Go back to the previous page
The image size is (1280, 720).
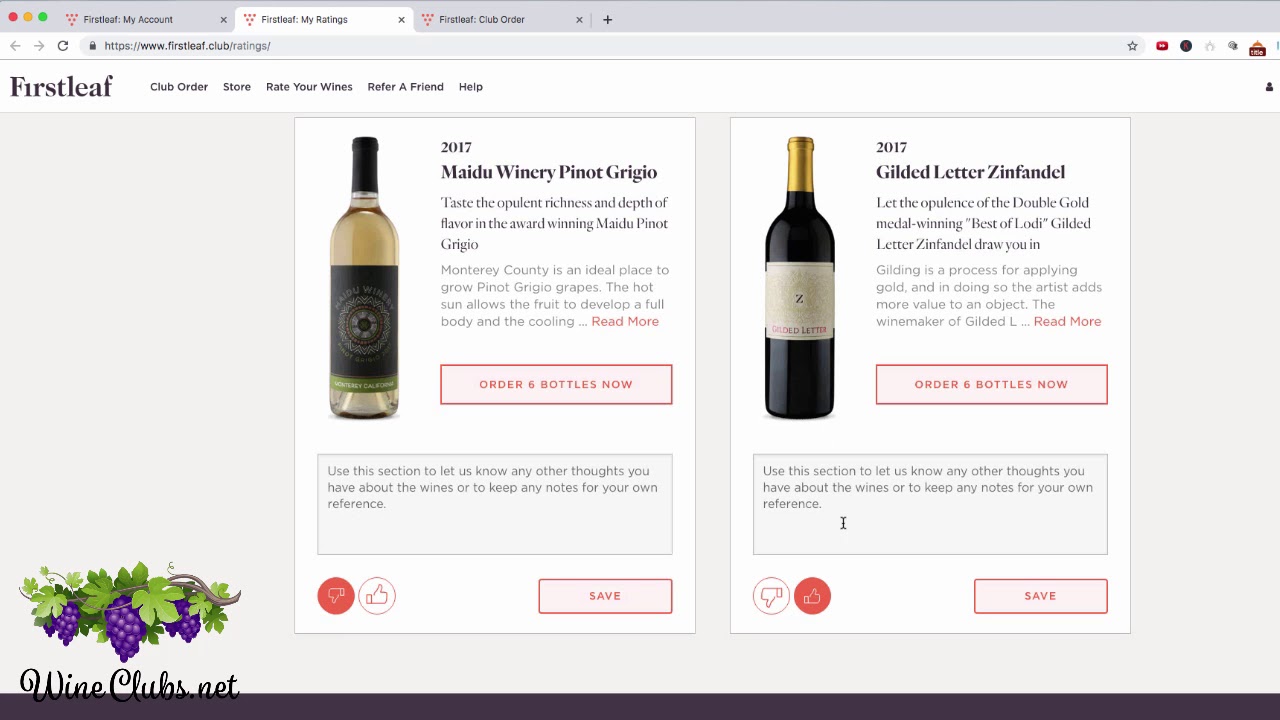(15, 46)
